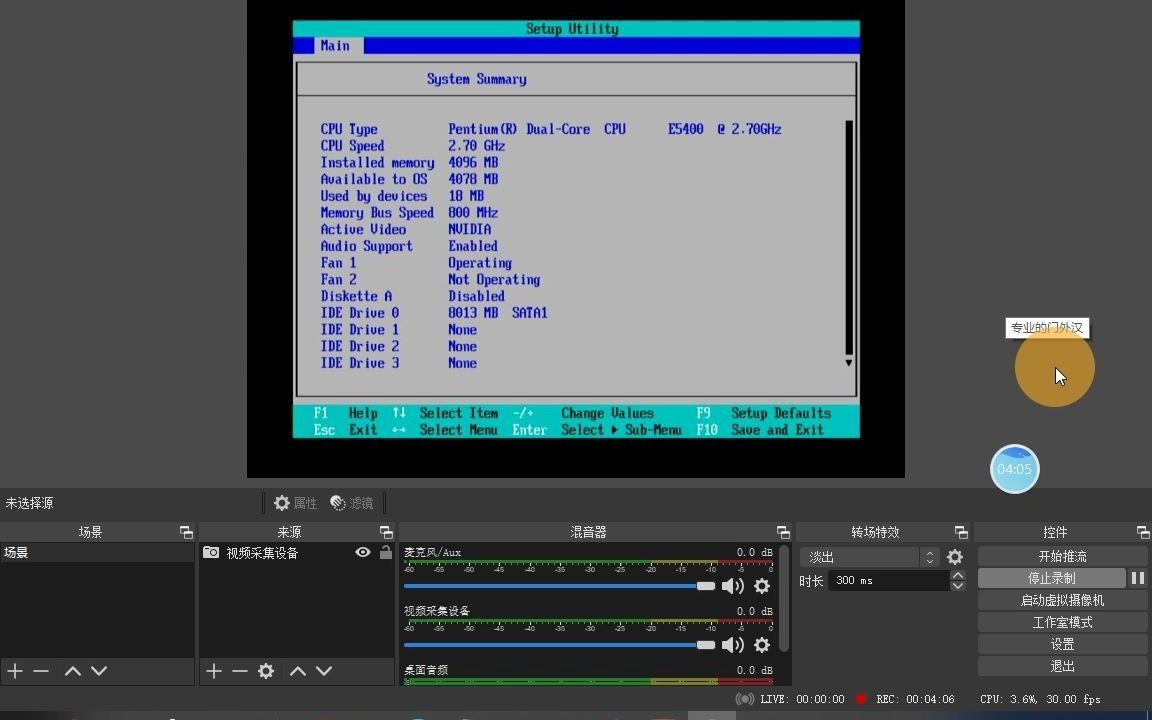The width and height of the screenshot is (1152, 720).
Task: Click the transition duration up stepper arrow
Action: tap(957, 574)
